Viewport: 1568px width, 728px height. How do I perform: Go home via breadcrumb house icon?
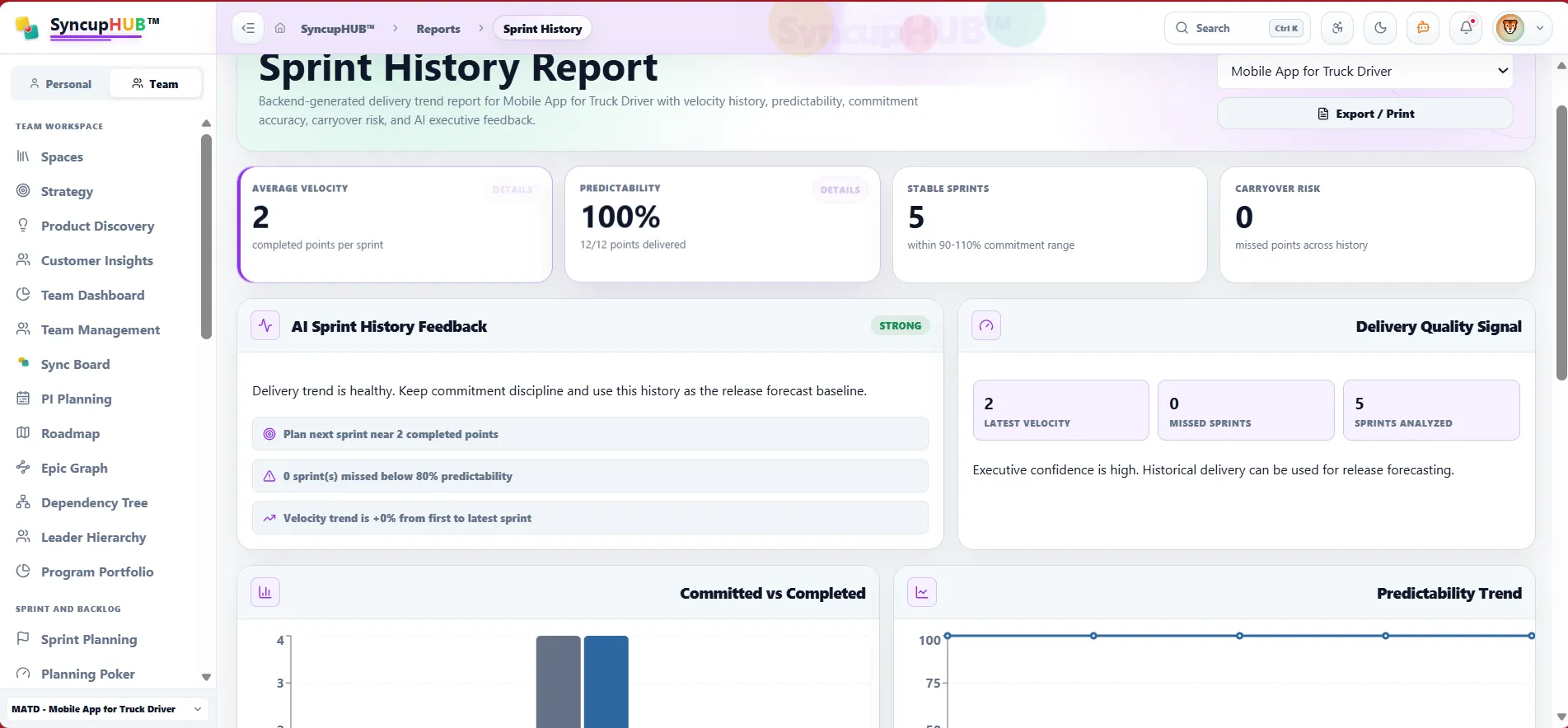point(280,28)
